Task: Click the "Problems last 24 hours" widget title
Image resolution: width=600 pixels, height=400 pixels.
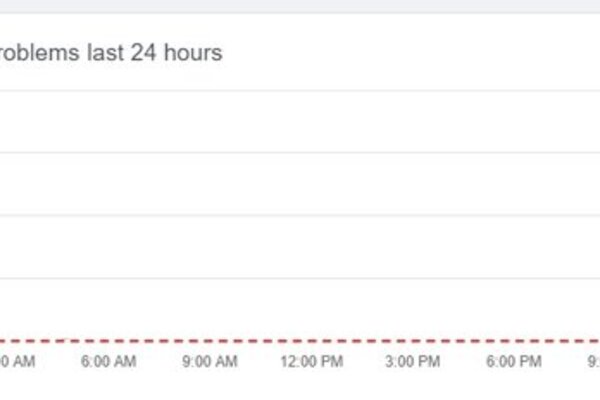Action: pyautogui.click(x=111, y=52)
